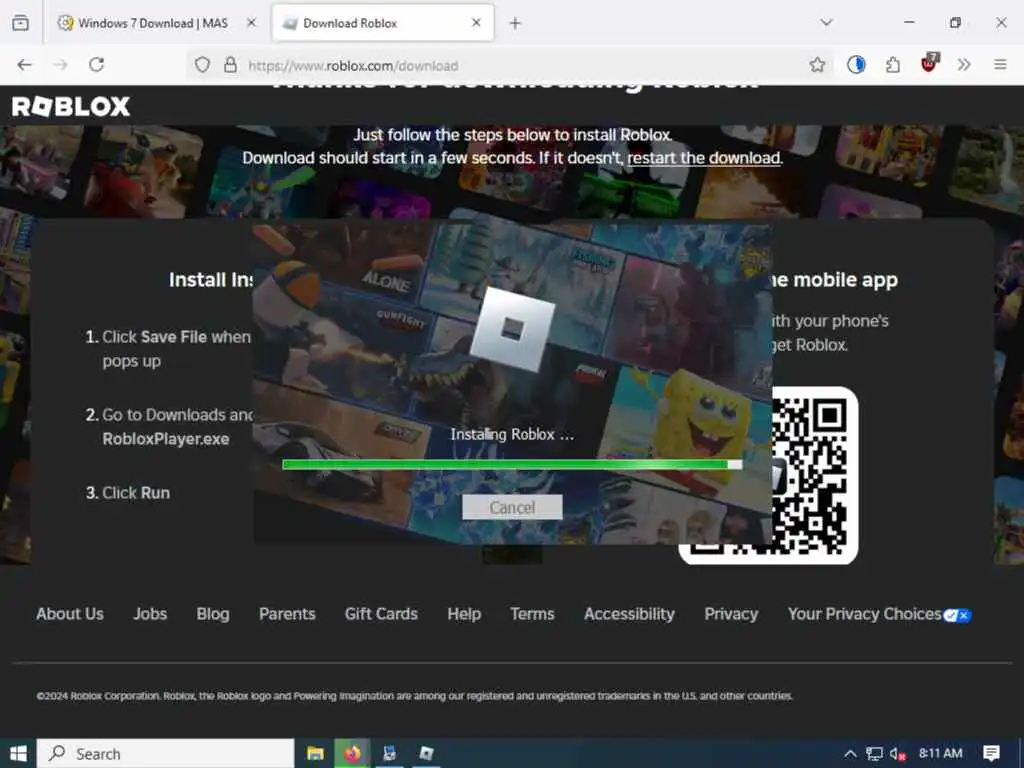Click the muted volume tray icon
This screenshot has width=1024, height=768.
click(897, 754)
